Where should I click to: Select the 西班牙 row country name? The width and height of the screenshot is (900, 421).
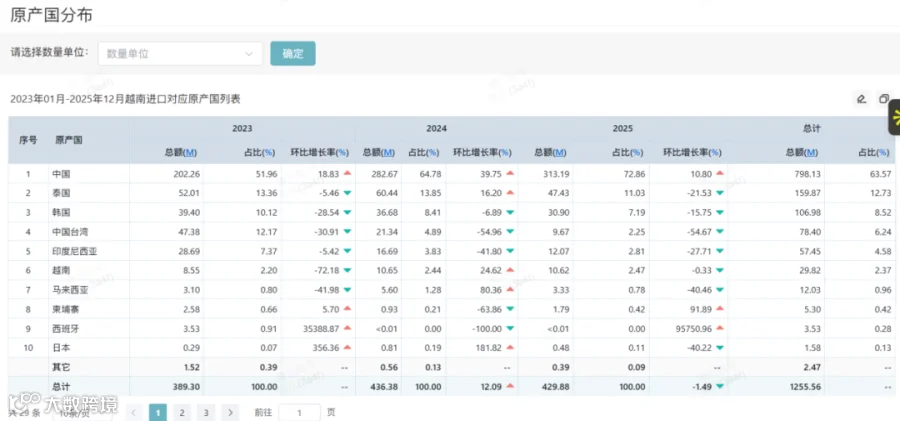(65, 329)
